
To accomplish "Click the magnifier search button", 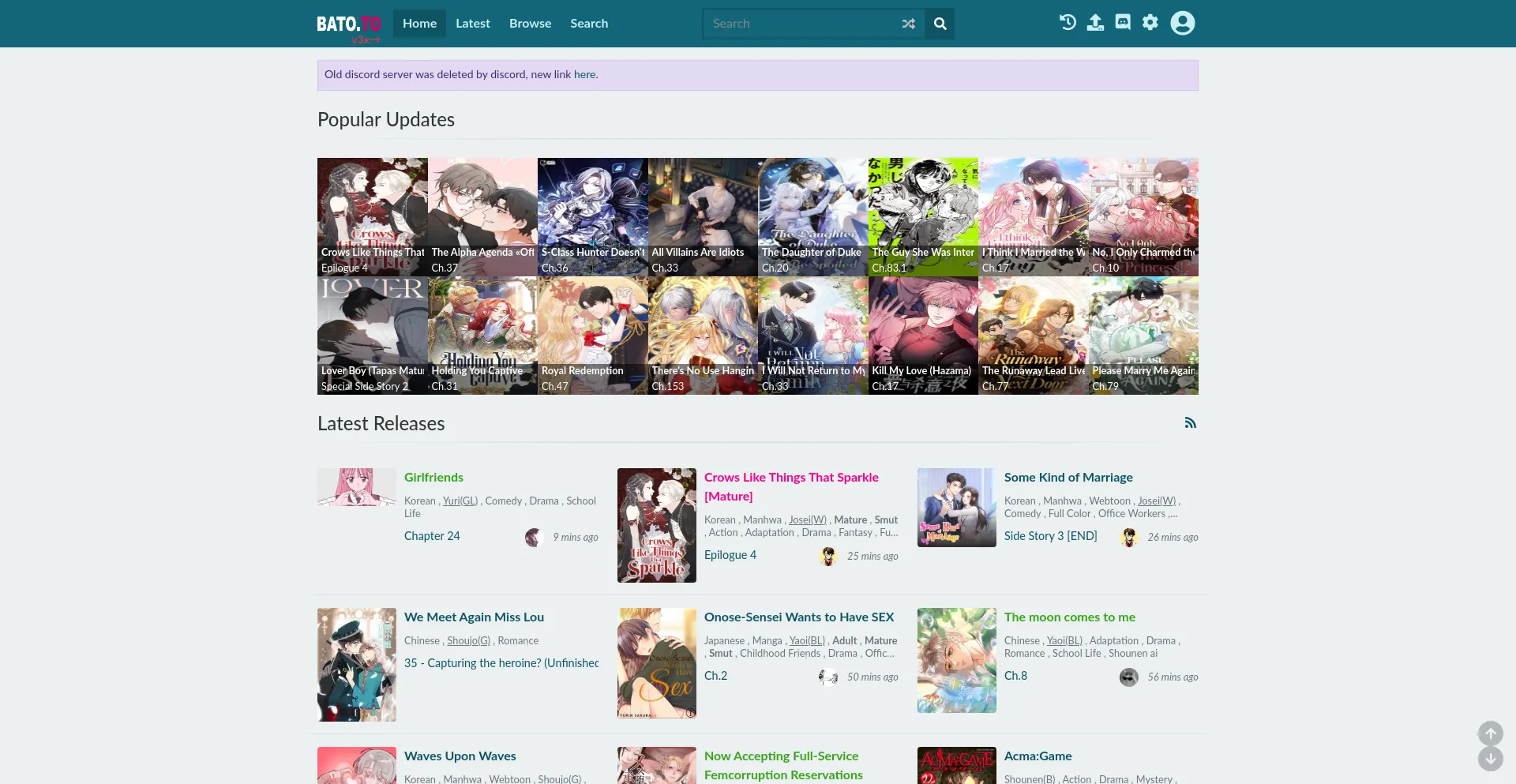I will [x=940, y=24].
